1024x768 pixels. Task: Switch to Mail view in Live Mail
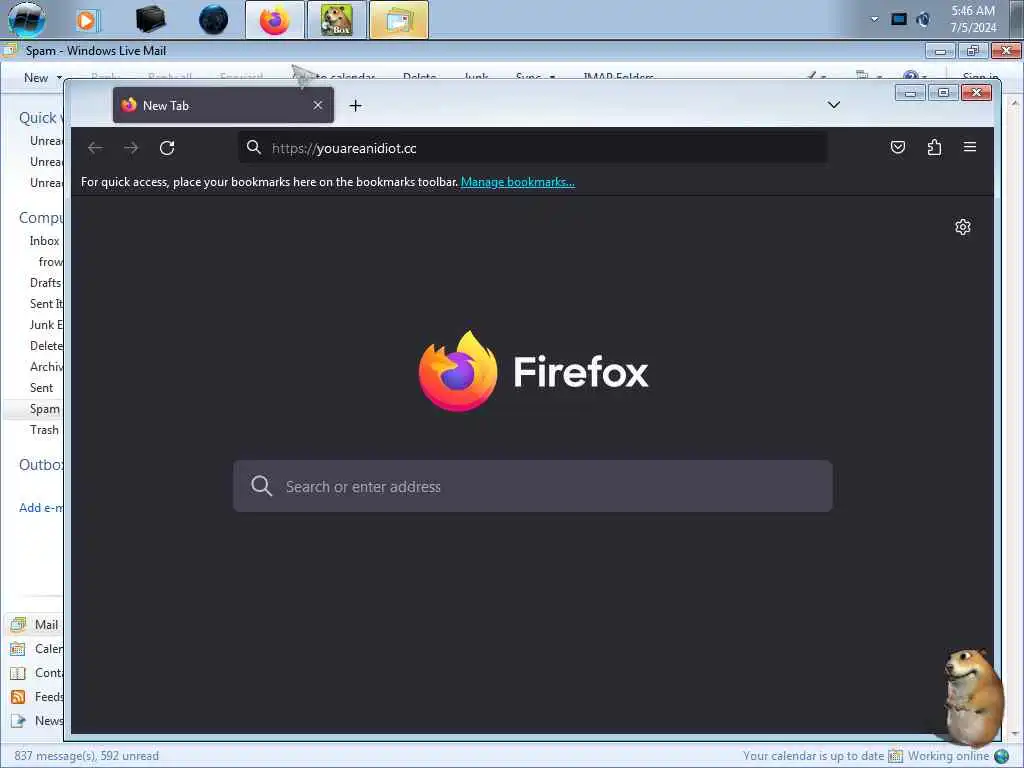click(x=36, y=624)
